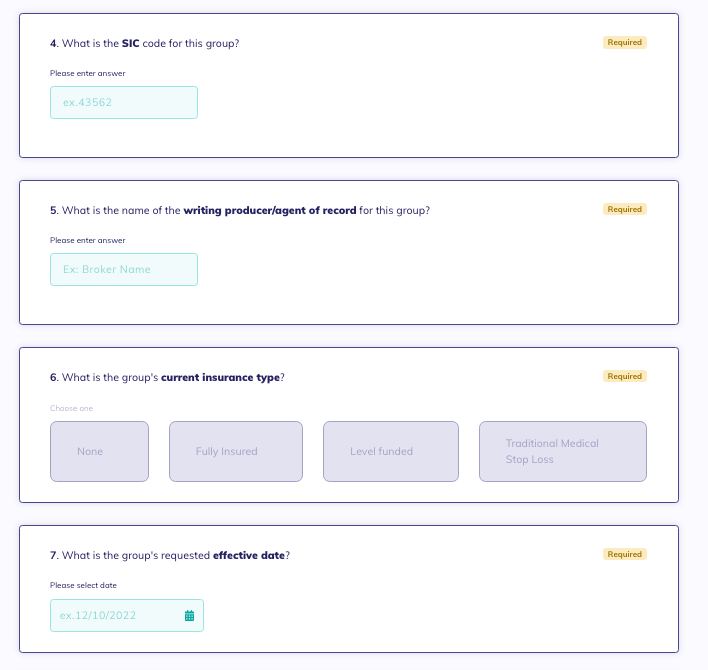Click the Required badge on question 7
Image resolution: width=708 pixels, height=670 pixels.
(624, 554)
